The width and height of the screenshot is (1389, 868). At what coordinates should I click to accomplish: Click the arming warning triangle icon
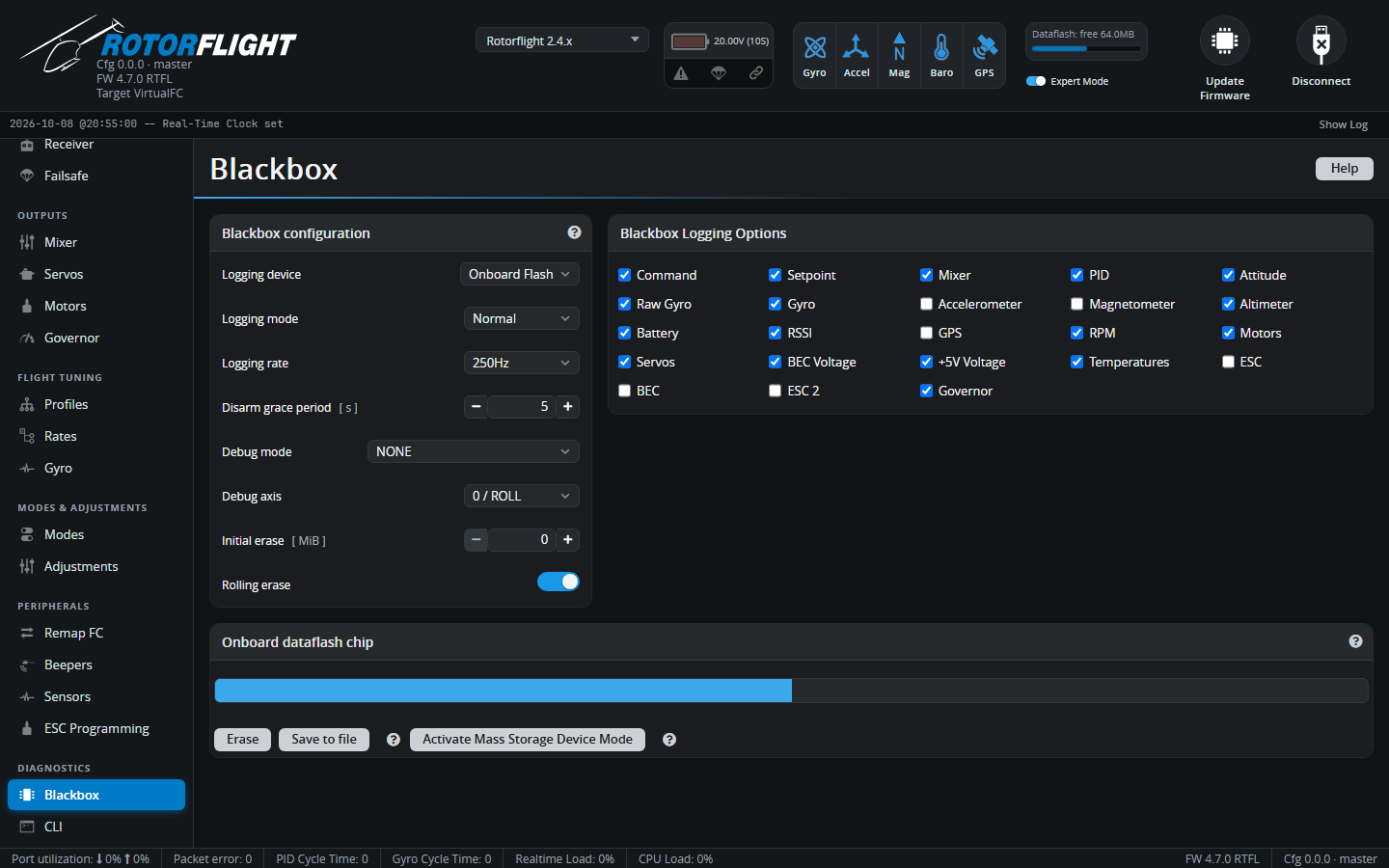coord(681,73)
